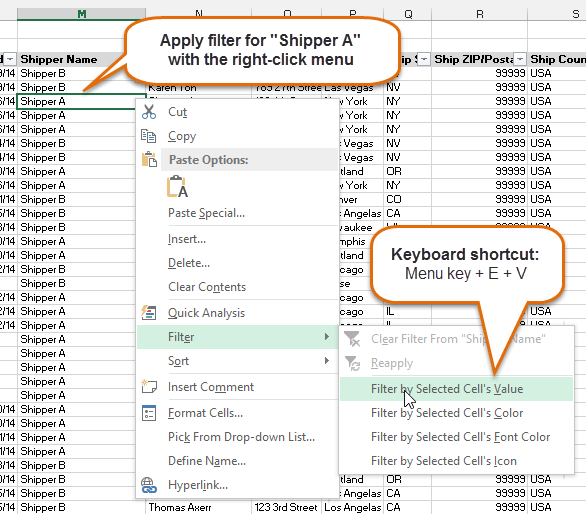Image resolution: width=586 pixels, height=514 pixels.
Task: Click Los Angelas cell in bottom row
Action: click(352, 507)
